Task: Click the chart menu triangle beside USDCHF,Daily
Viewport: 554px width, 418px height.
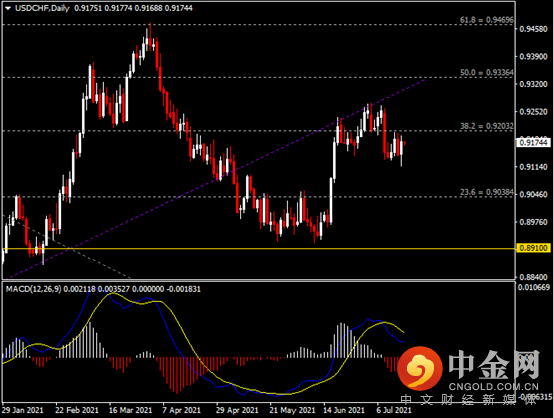Action: tap(8, 8)
